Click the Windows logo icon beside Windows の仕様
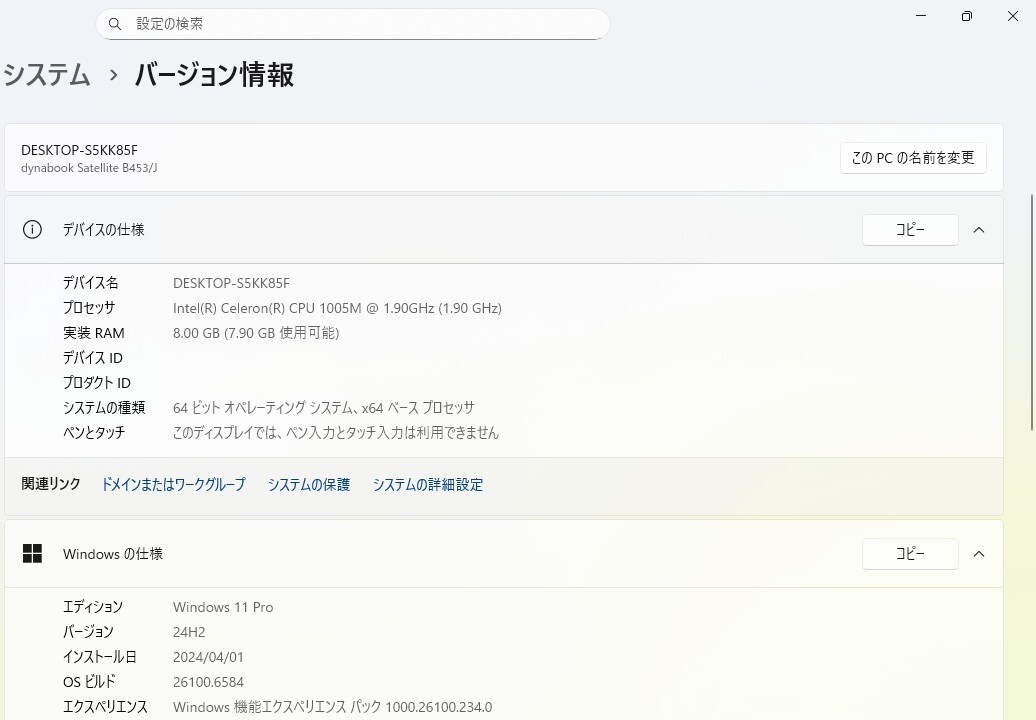Viewport: 1036px width, 720px height. (x=32, y=554)
